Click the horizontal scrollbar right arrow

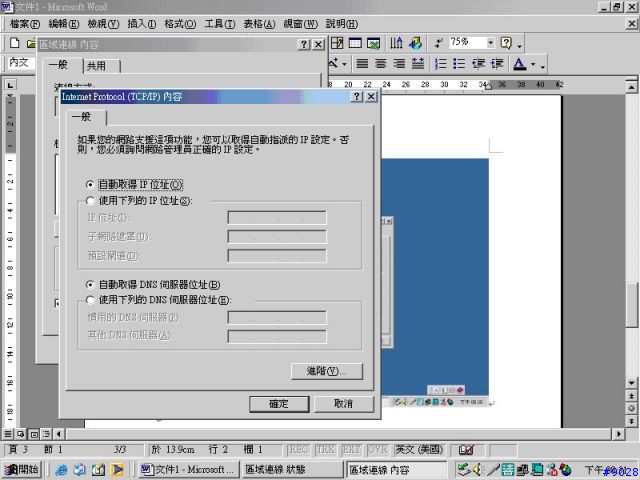coord(619,434)
